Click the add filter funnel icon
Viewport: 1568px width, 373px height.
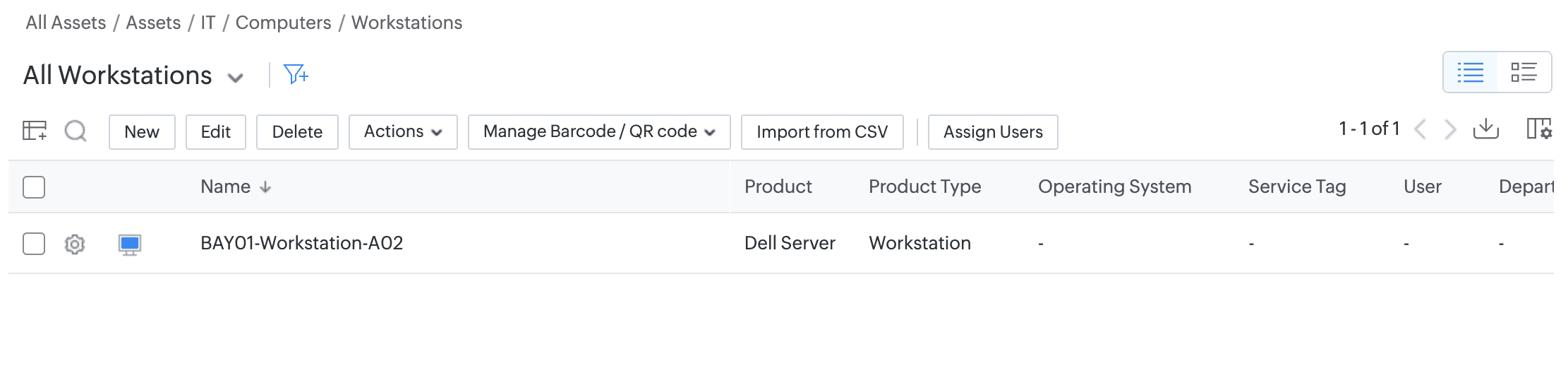click(295, 74)
